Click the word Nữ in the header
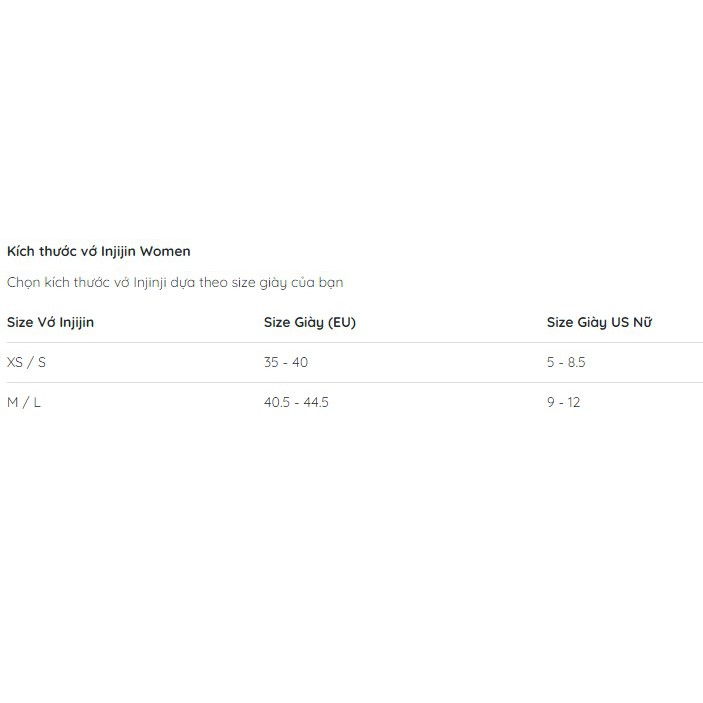 click(642, 322)
